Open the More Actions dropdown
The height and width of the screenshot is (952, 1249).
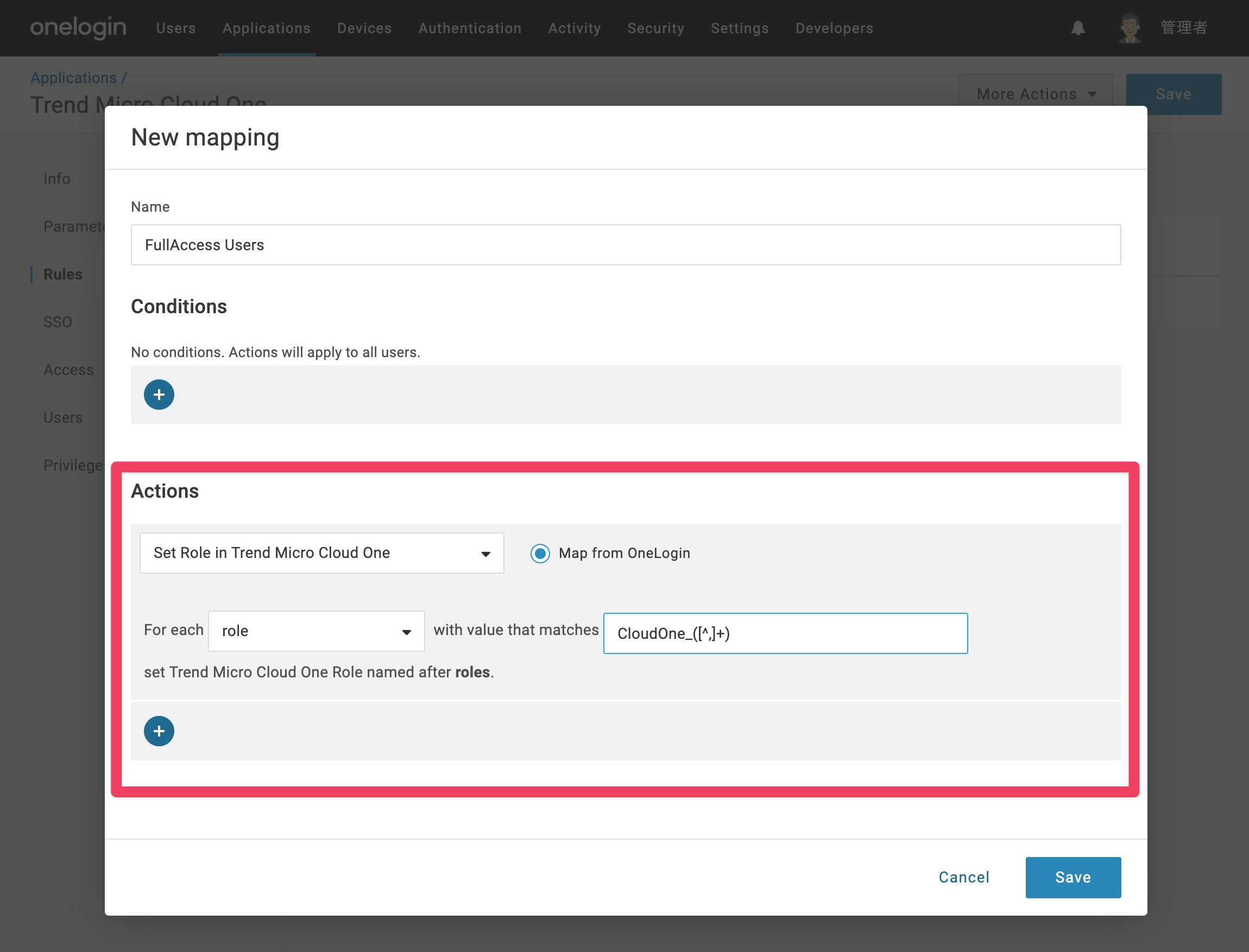[1035, 94]
